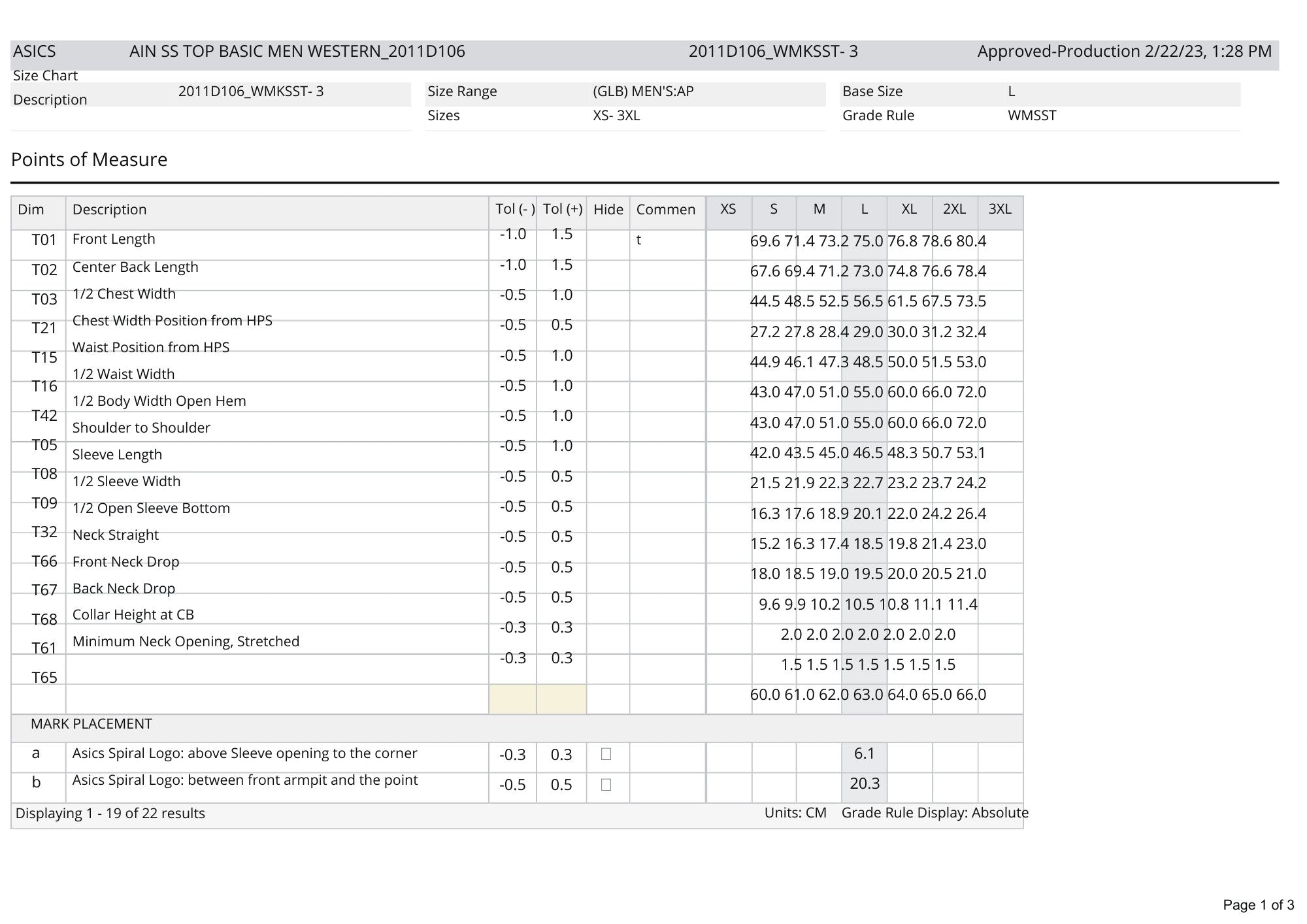Click the Grade Rule WMSST value
The image size is (1307, 924).
pyautogui.click(x=1032, y=116)
